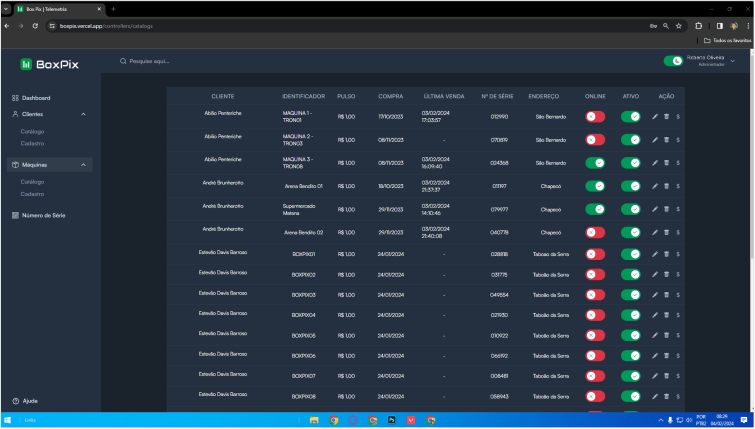The width and height of the screenshot is (755, 429).
Task: Collapse the Clientes section in the sidebar
Action: coord(83,114)
